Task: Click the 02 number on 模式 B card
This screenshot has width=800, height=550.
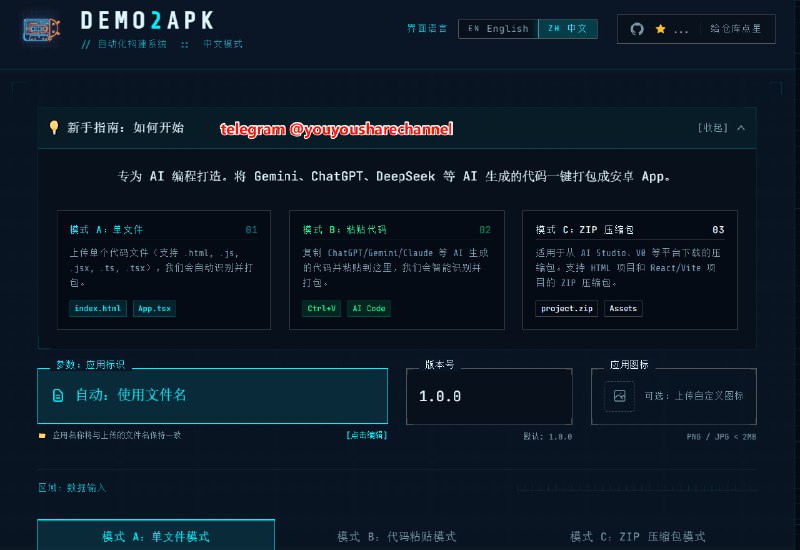Action: coord(485,230)
